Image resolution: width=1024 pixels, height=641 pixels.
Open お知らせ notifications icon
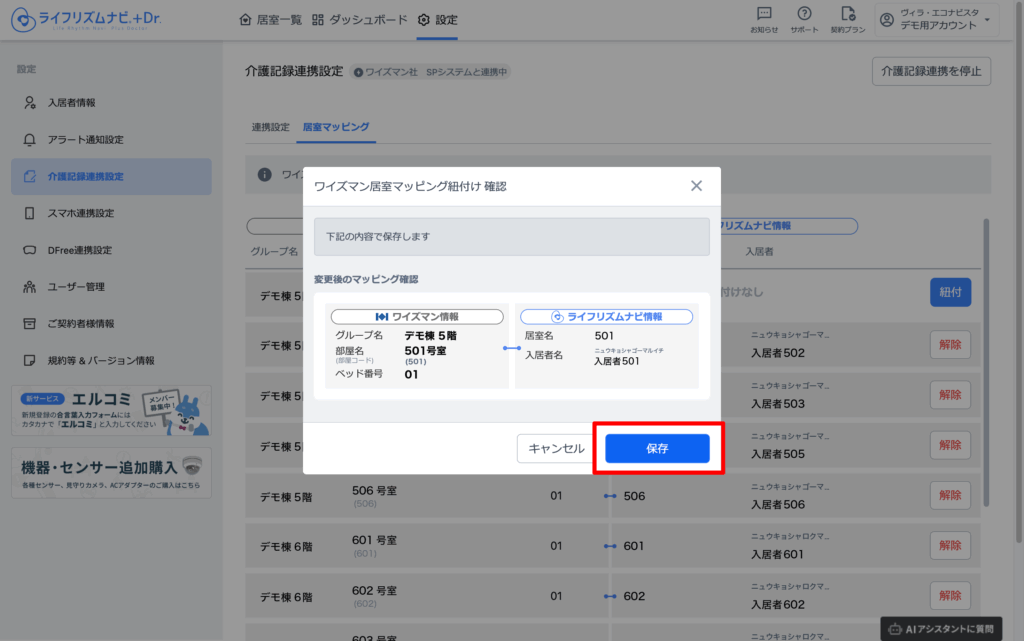764,19
